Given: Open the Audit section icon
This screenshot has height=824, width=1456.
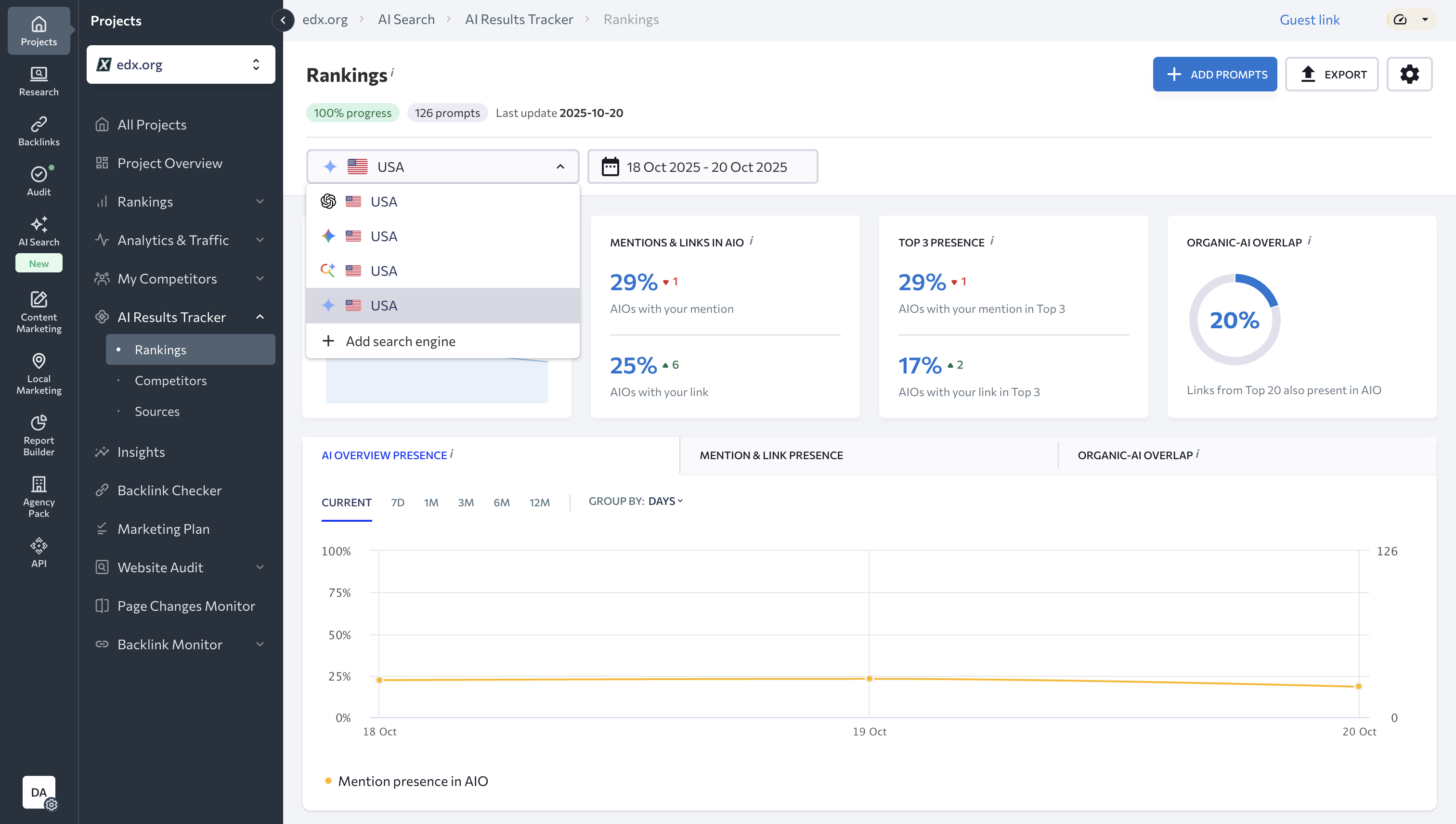Looking at the screenshot, I should tap(39, 180).
